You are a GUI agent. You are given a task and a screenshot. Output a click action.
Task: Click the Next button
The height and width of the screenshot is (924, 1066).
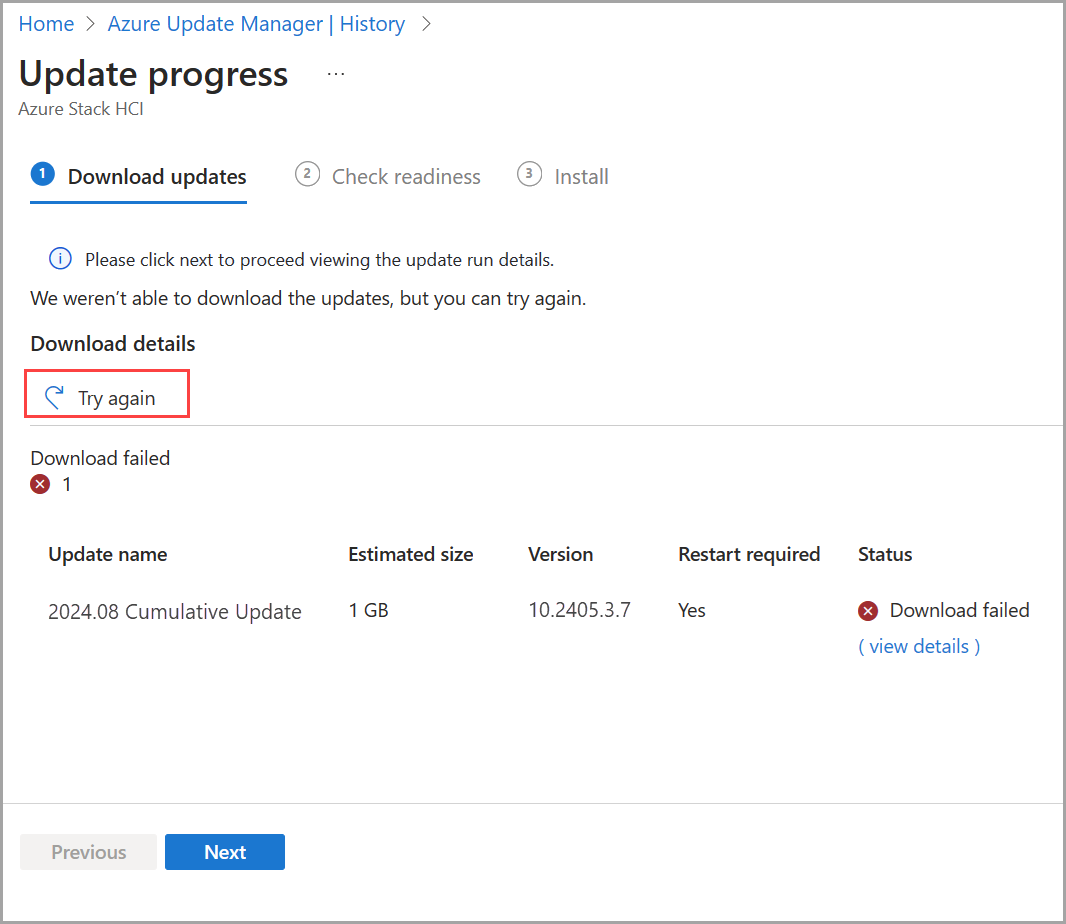225,852
